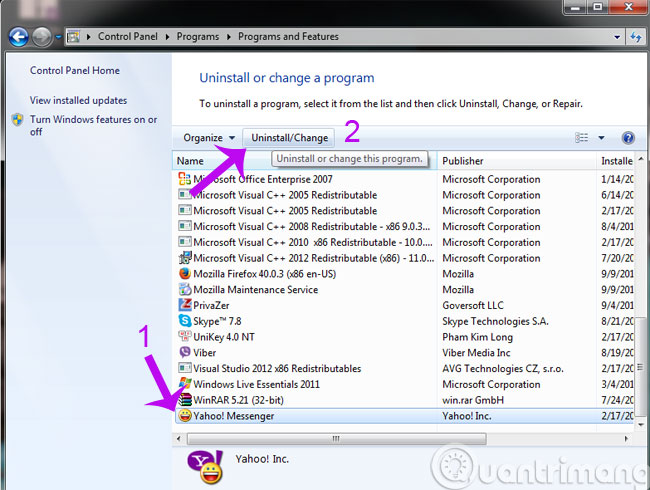Click Windows Live Essentials 2011 icon
This screenshot has height=490, width=650.
(x=184, y=384)
